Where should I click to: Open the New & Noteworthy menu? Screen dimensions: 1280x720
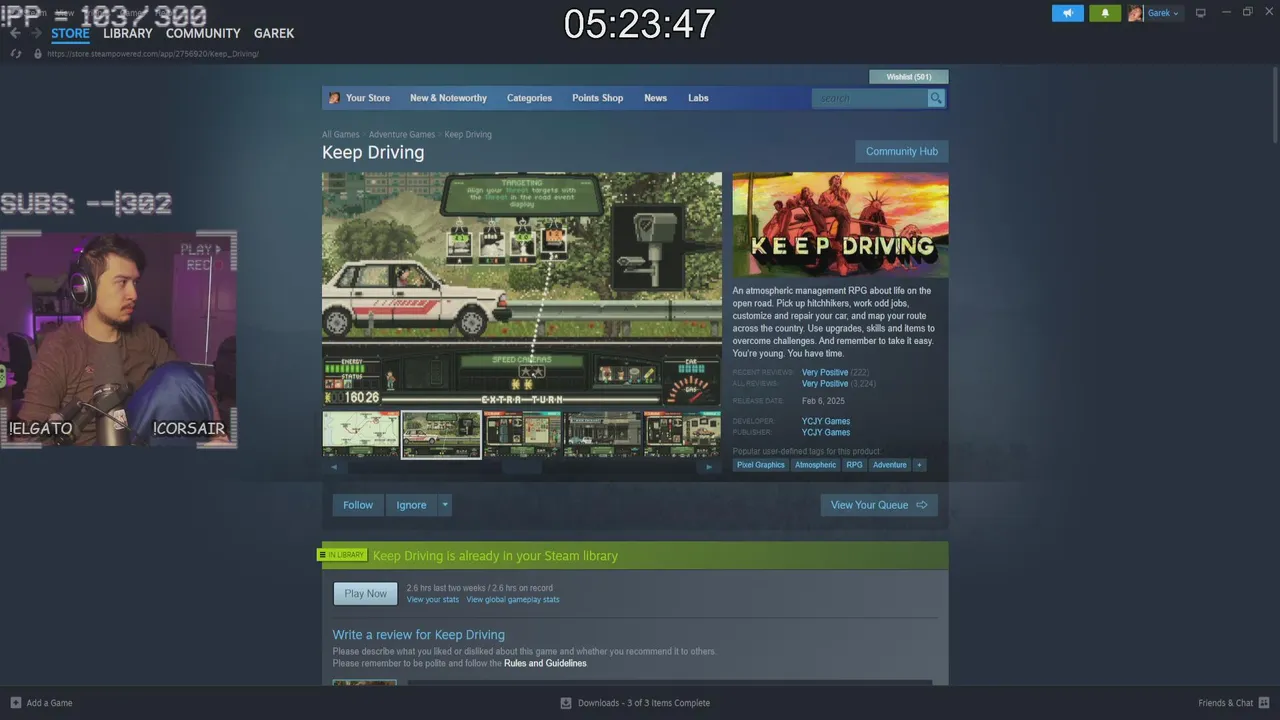coord(448,98)
